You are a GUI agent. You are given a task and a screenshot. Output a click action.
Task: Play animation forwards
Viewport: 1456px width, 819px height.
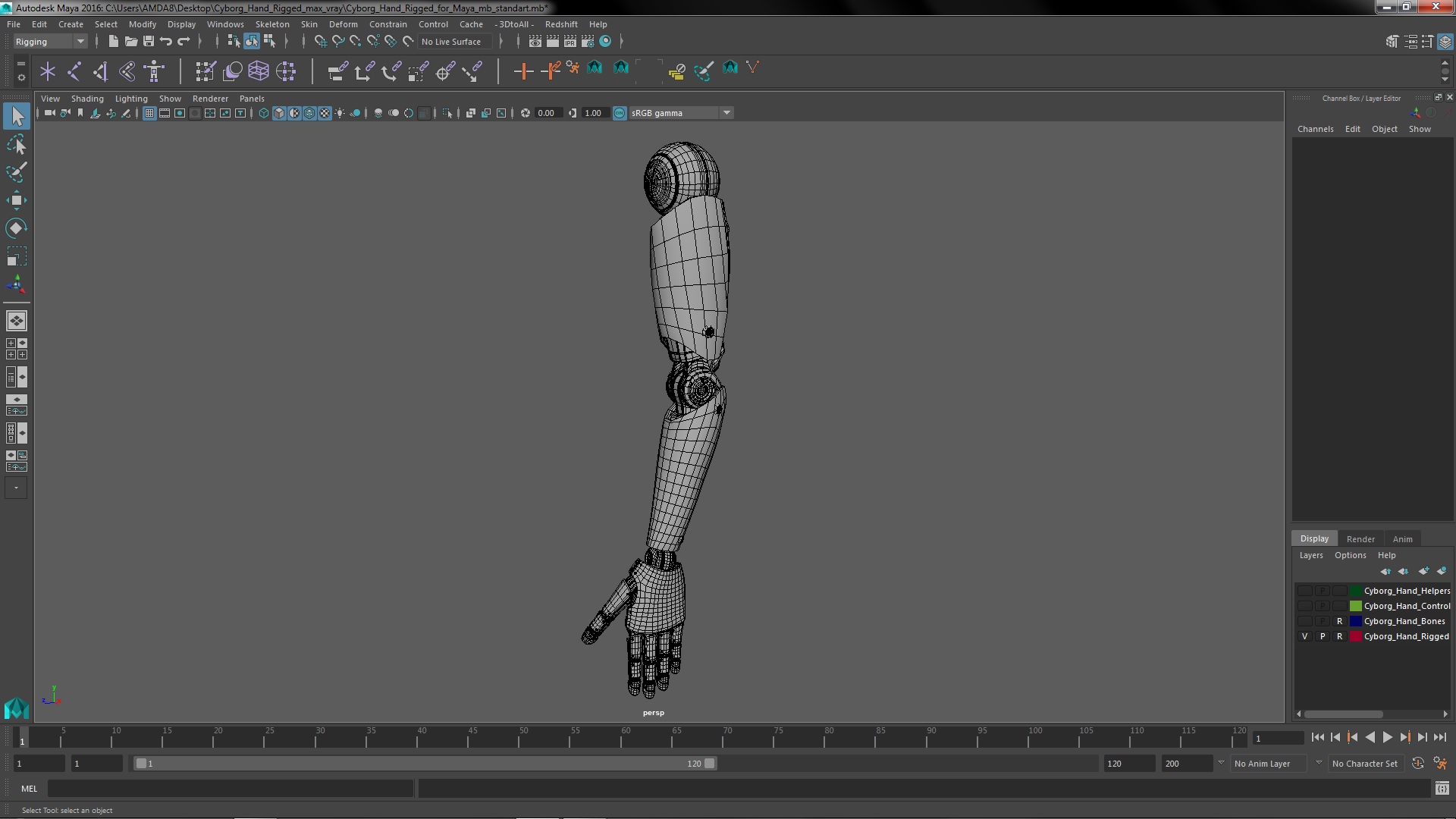(1387, 737)
